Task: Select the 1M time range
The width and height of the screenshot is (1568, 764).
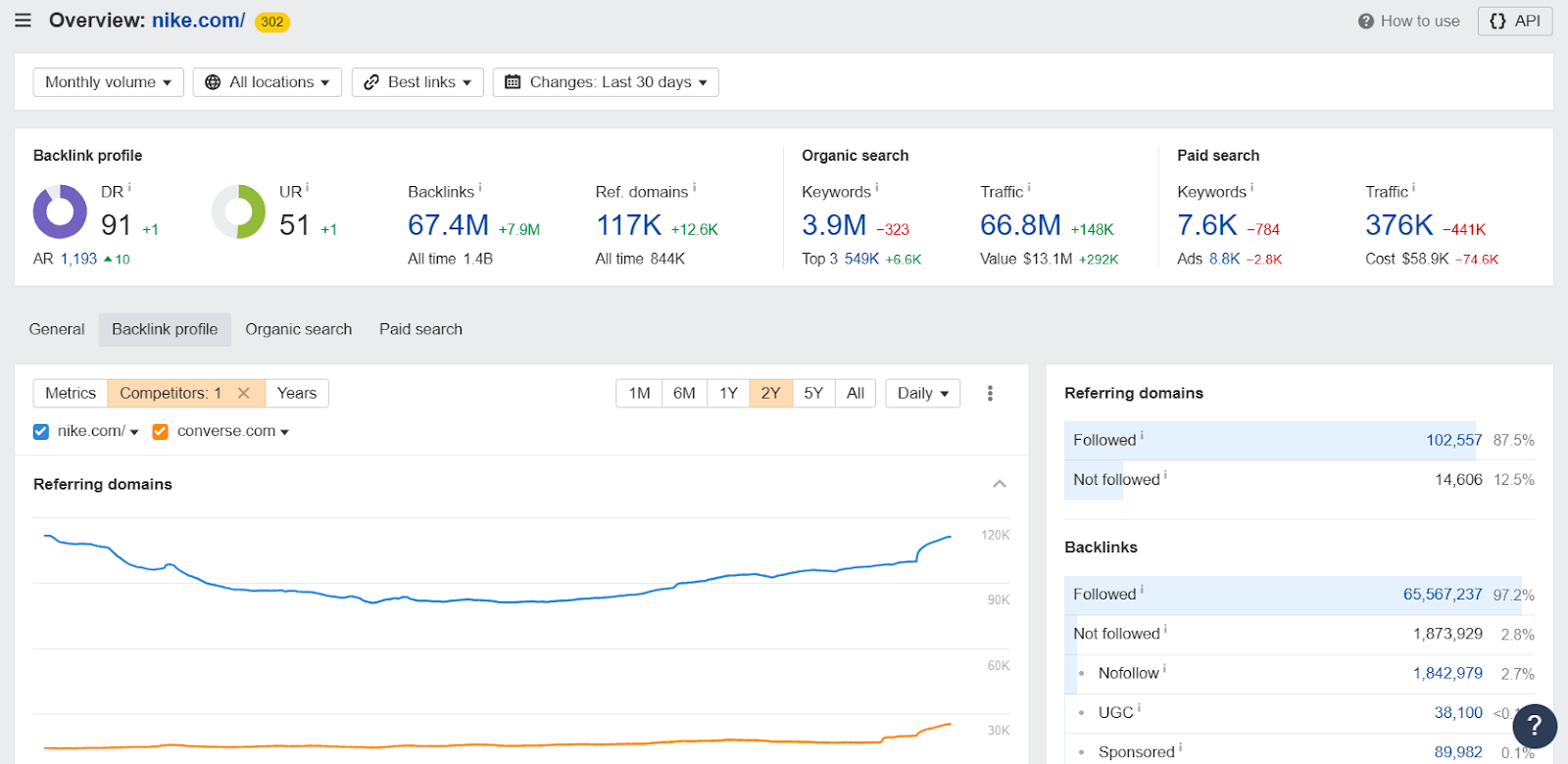Action: 639,393
